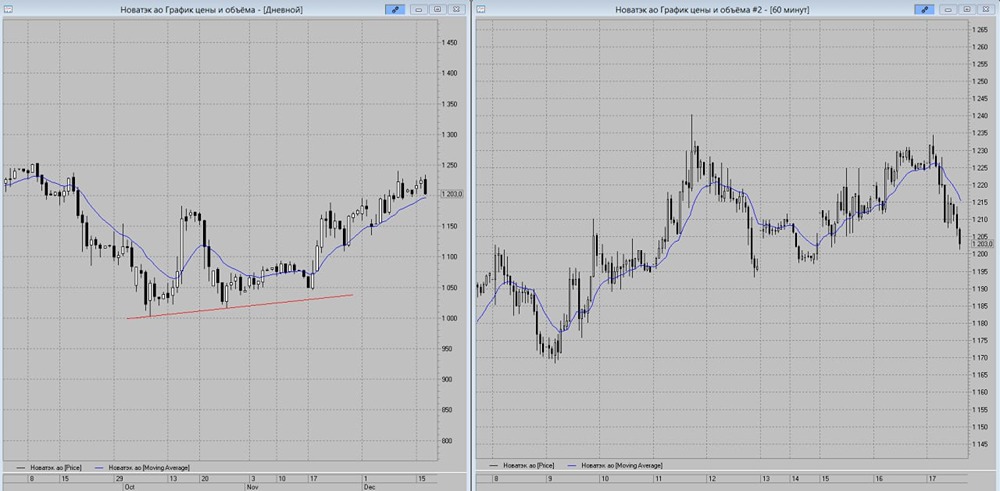Click the pin icon in the 60 минут chart window

[x=925, y=9]
